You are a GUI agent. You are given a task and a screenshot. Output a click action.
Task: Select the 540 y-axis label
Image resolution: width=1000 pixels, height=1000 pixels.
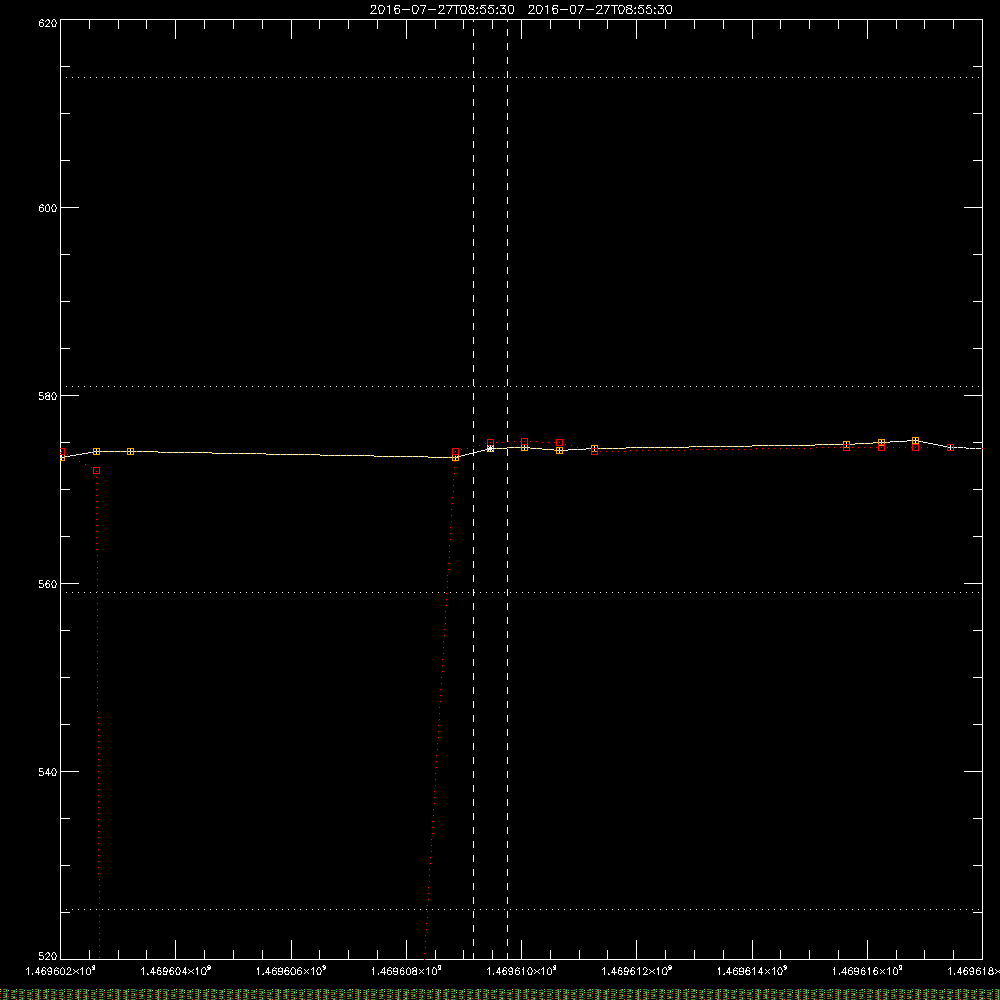48,772
